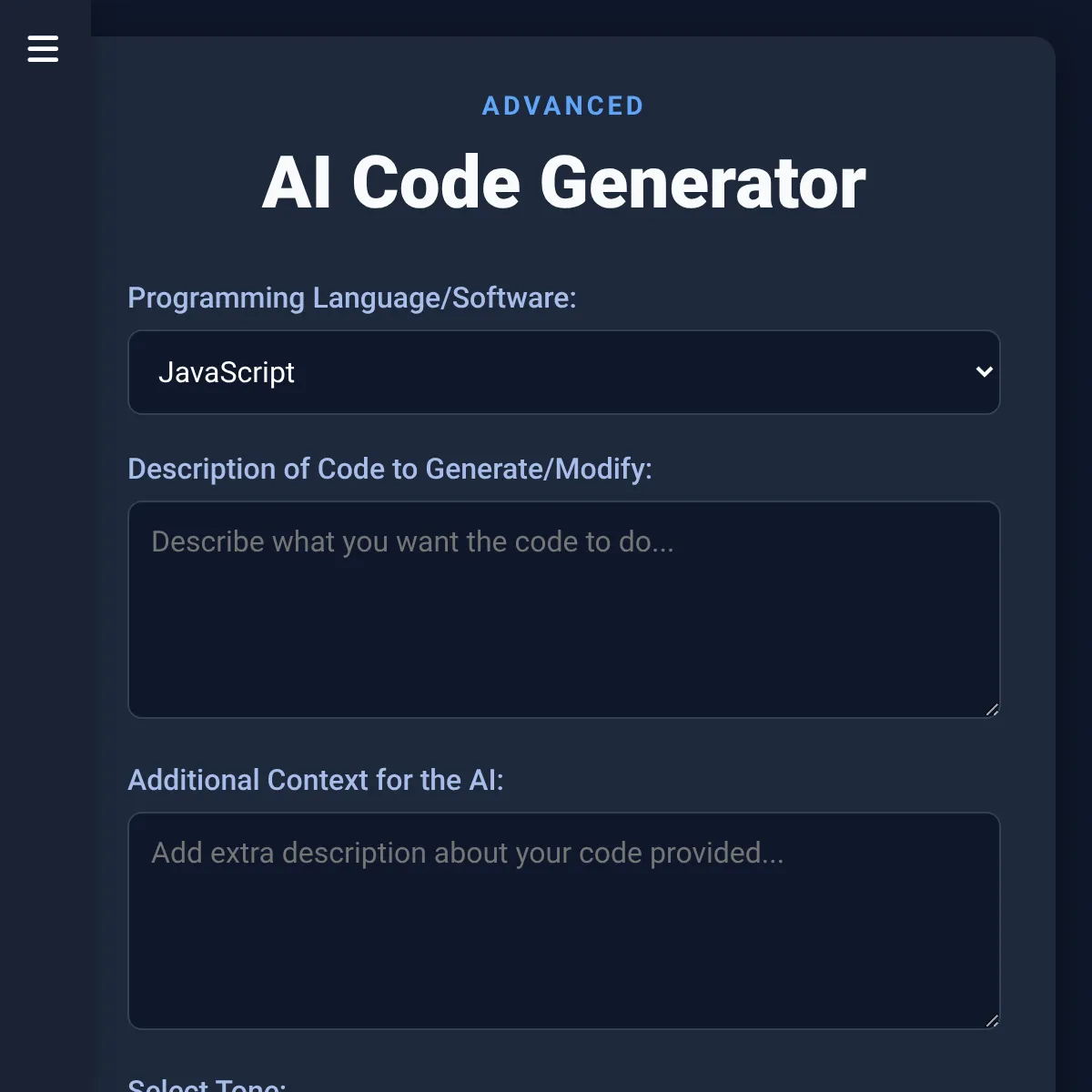Open the hamburger menu icon

pos(43,48)
